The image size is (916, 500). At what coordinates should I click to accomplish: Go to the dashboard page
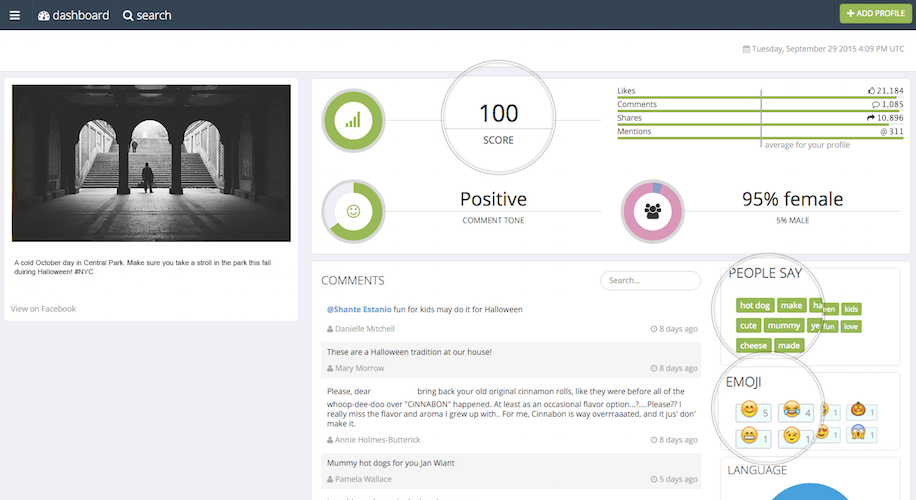(x=74, y=15)
